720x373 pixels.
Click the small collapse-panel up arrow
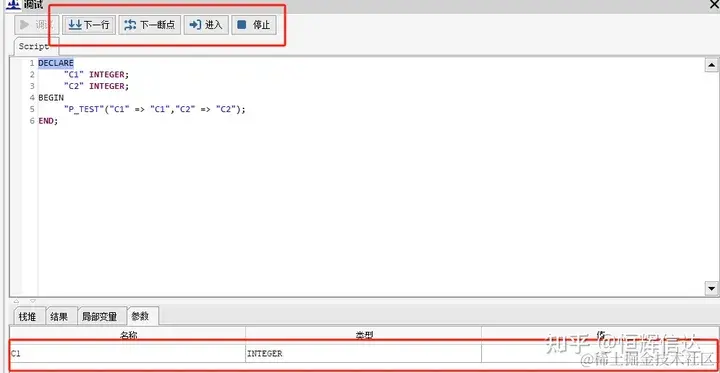click(17, 301)
